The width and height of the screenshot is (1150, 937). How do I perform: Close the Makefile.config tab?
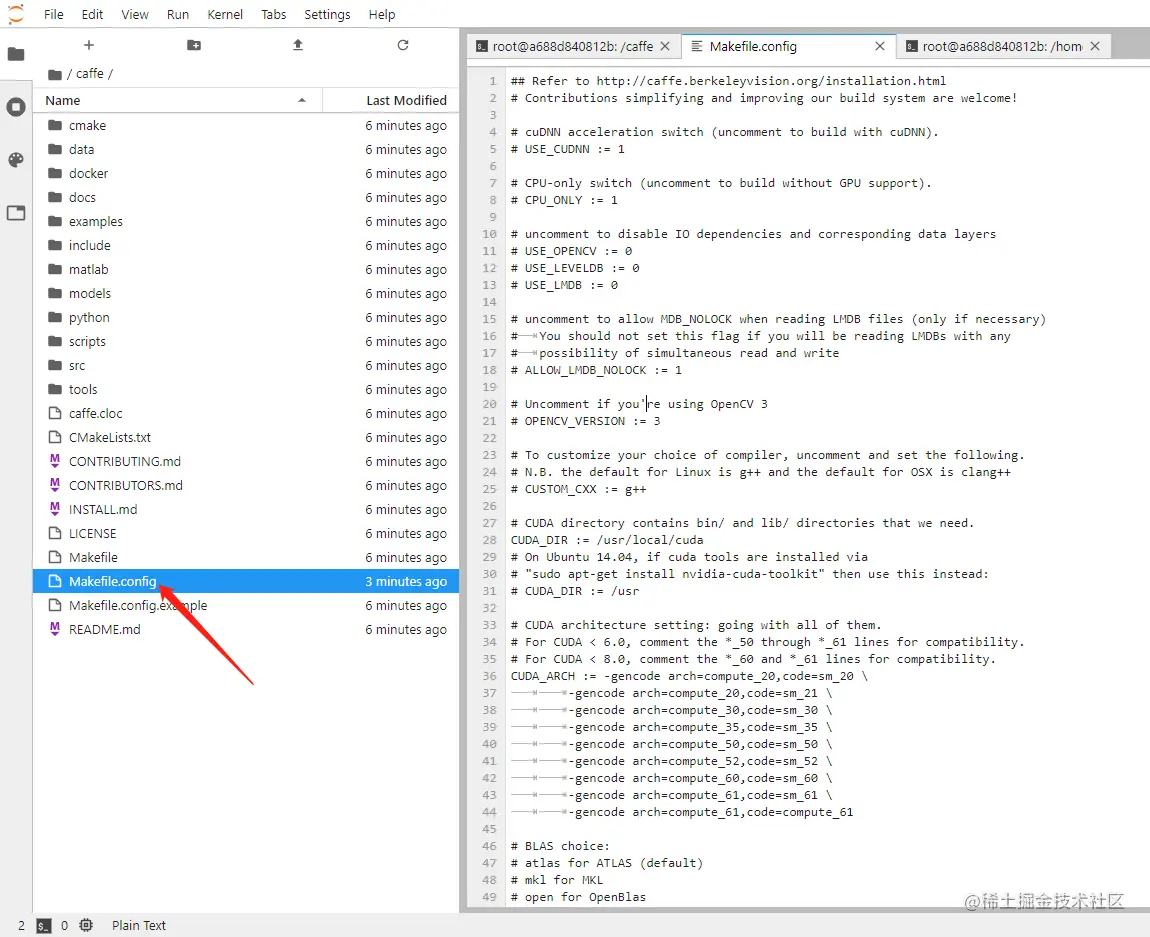pos(880,46)
